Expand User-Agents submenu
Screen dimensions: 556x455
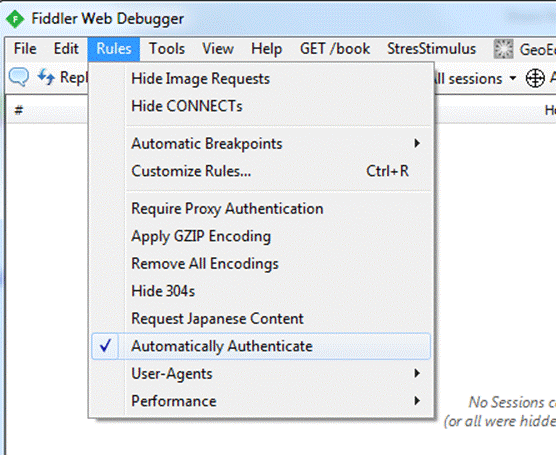tap(261, 373)
